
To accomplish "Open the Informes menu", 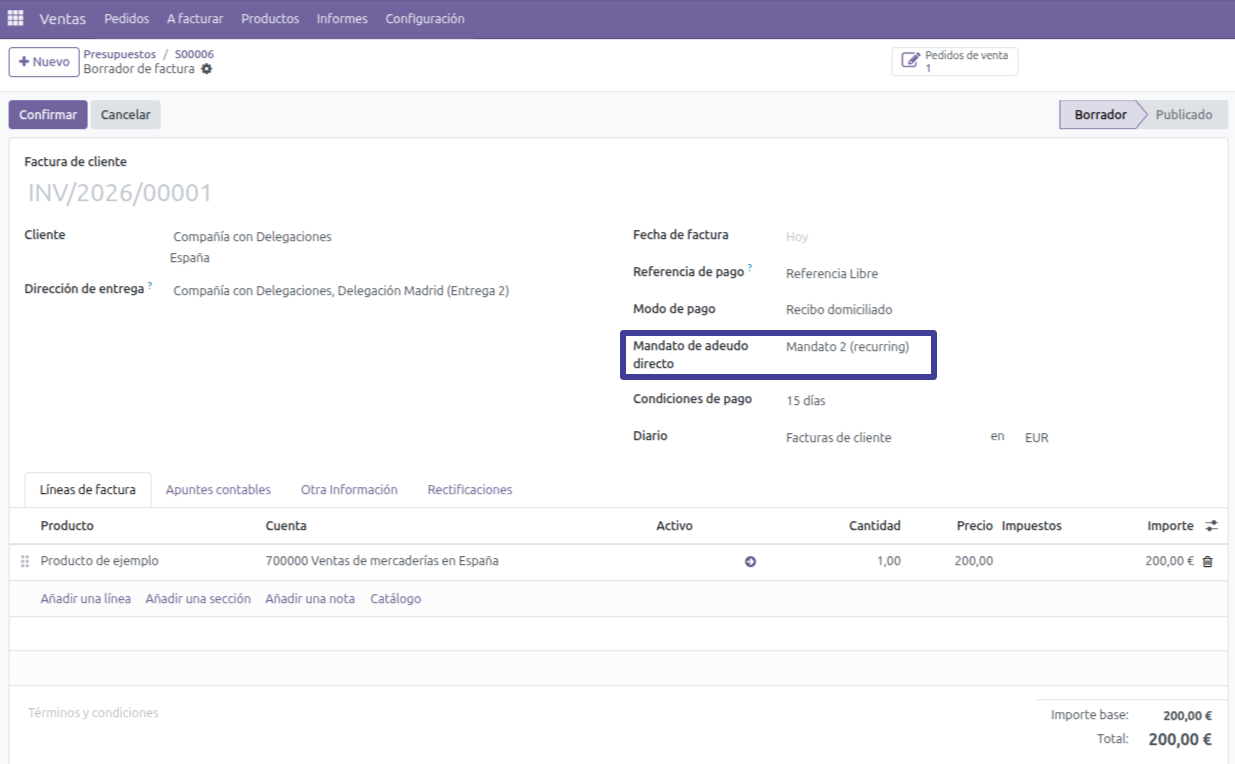I will [342, 19].
